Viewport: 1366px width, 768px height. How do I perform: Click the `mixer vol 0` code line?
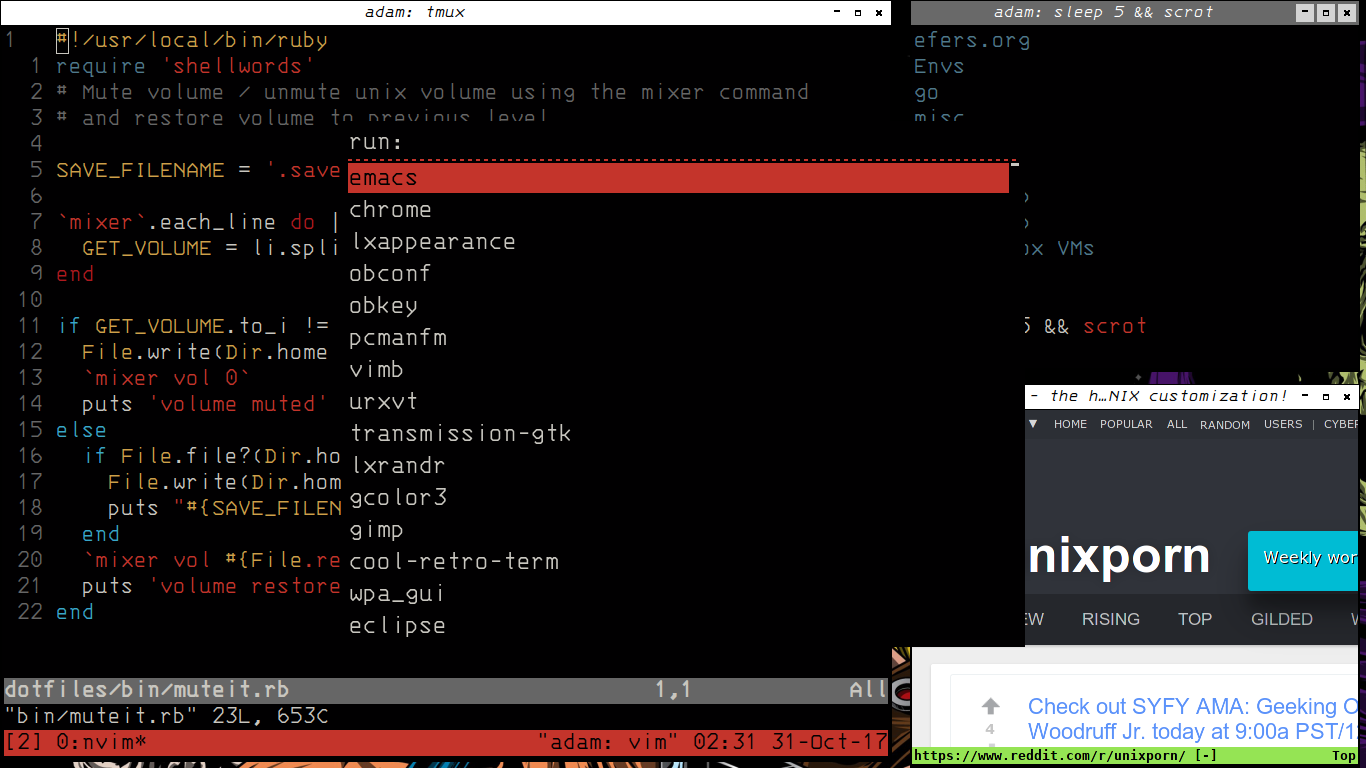tap(166, 378)
